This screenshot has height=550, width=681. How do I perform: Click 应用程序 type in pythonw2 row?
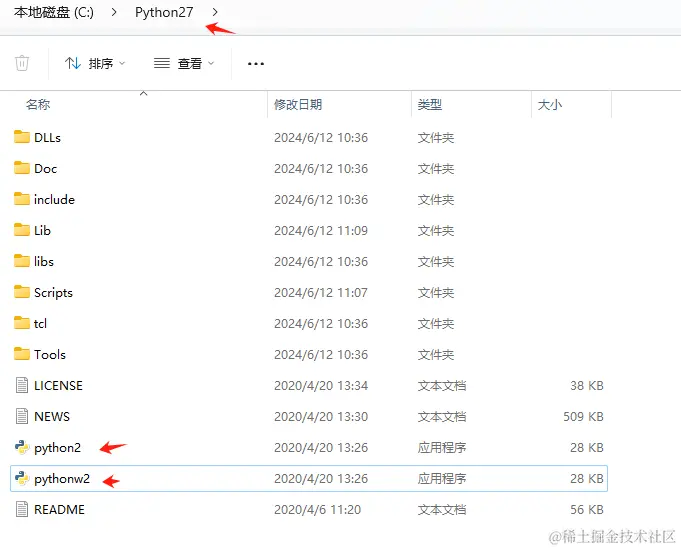pyautogui.click(x=442, y=479)
